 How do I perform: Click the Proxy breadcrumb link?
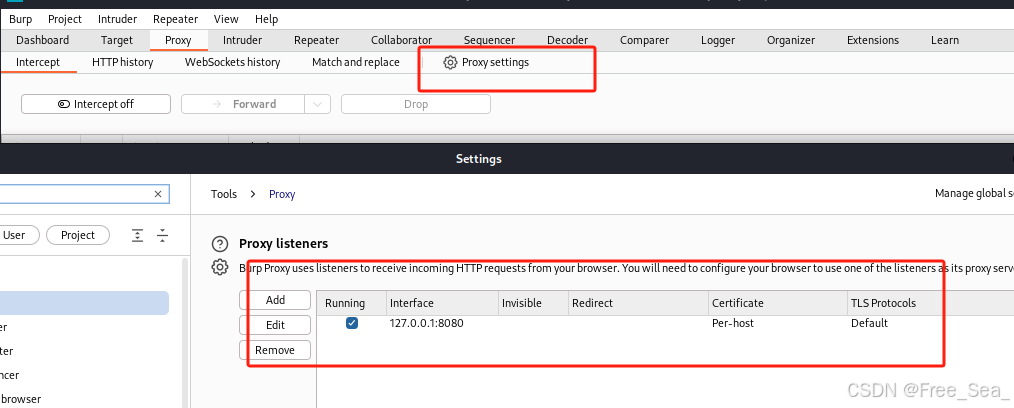pos(282,194)
